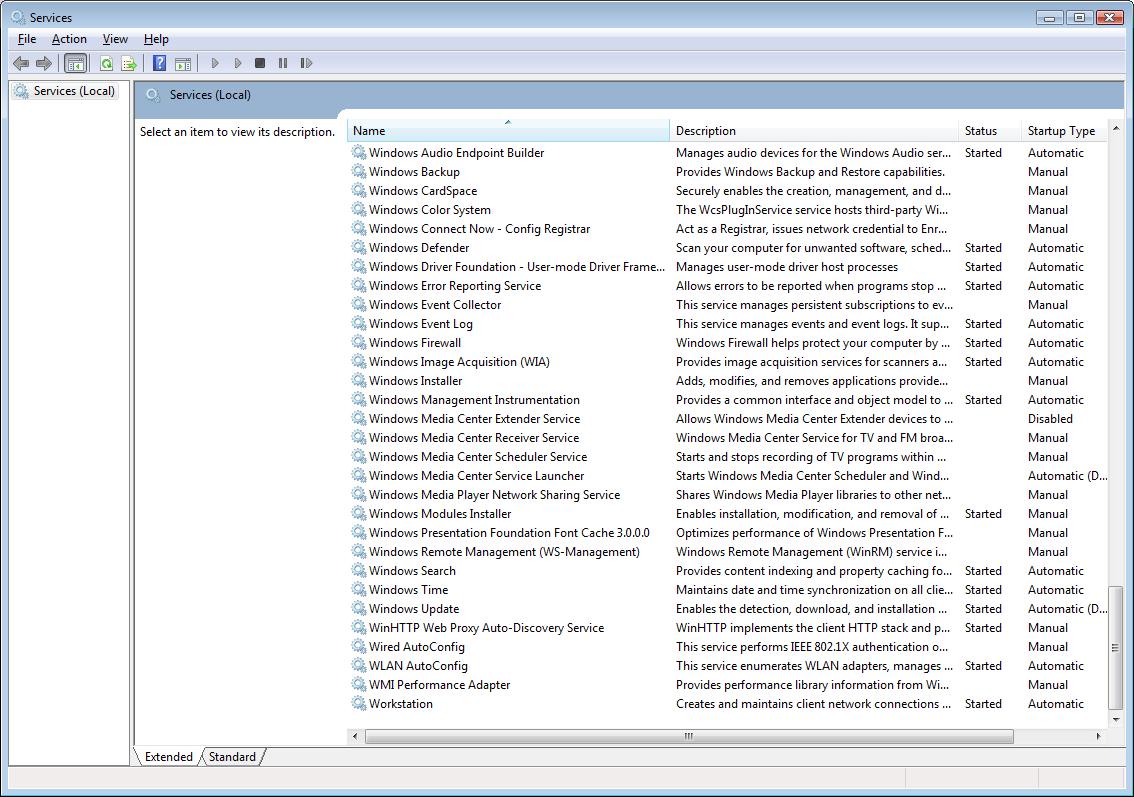Click the first Start Service play icon

[215, 64]
